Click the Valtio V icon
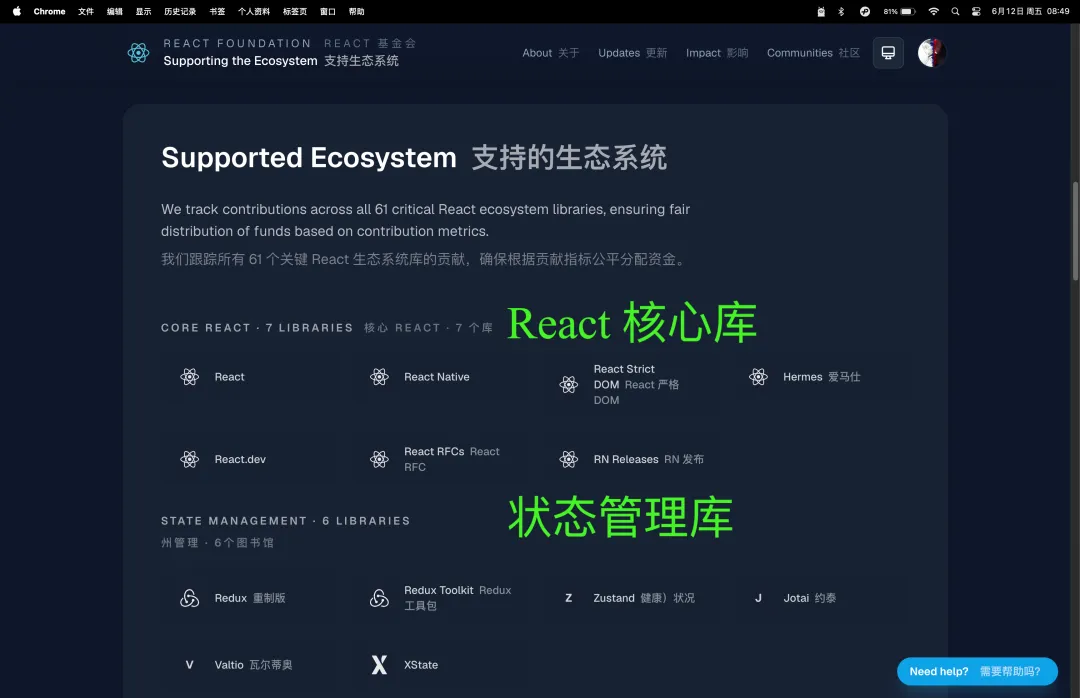This screenshot has height=698, width=1080. point(189,665)
